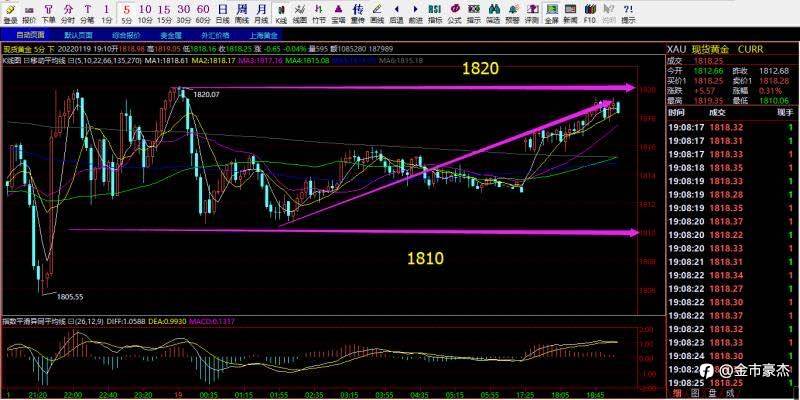Image resolution: width=800 pixels, height=400 pixels.
Task: Open the 筛选 binoculars filter icon
Action: click(x=493, y=14)
